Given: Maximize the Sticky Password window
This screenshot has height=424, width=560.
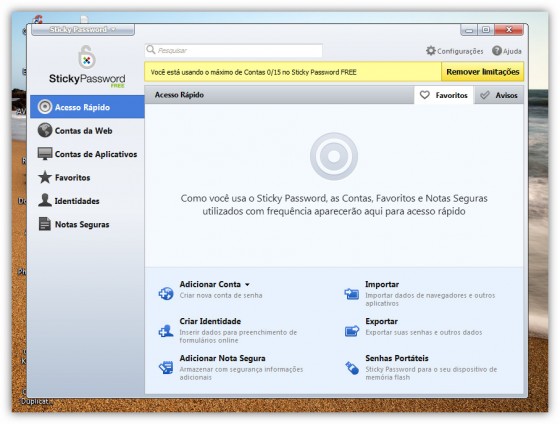Looking at the screenshot, I should [486, 30].
